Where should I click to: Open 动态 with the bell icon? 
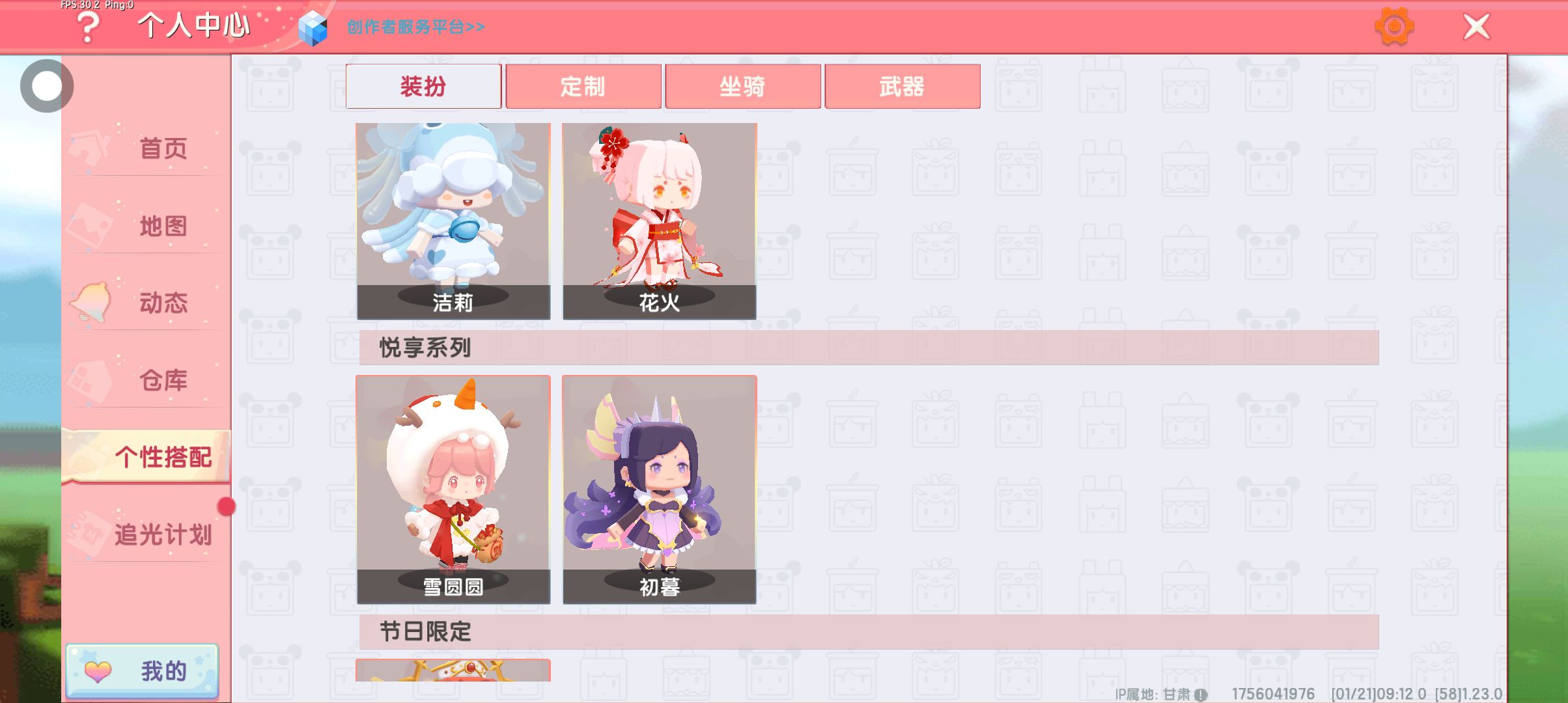click(147, 303)
